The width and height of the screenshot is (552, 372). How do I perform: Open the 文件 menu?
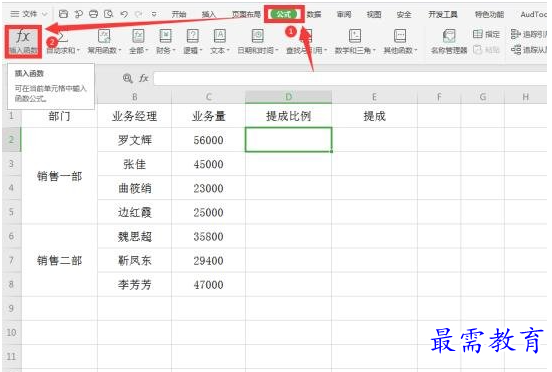point(29,14)
